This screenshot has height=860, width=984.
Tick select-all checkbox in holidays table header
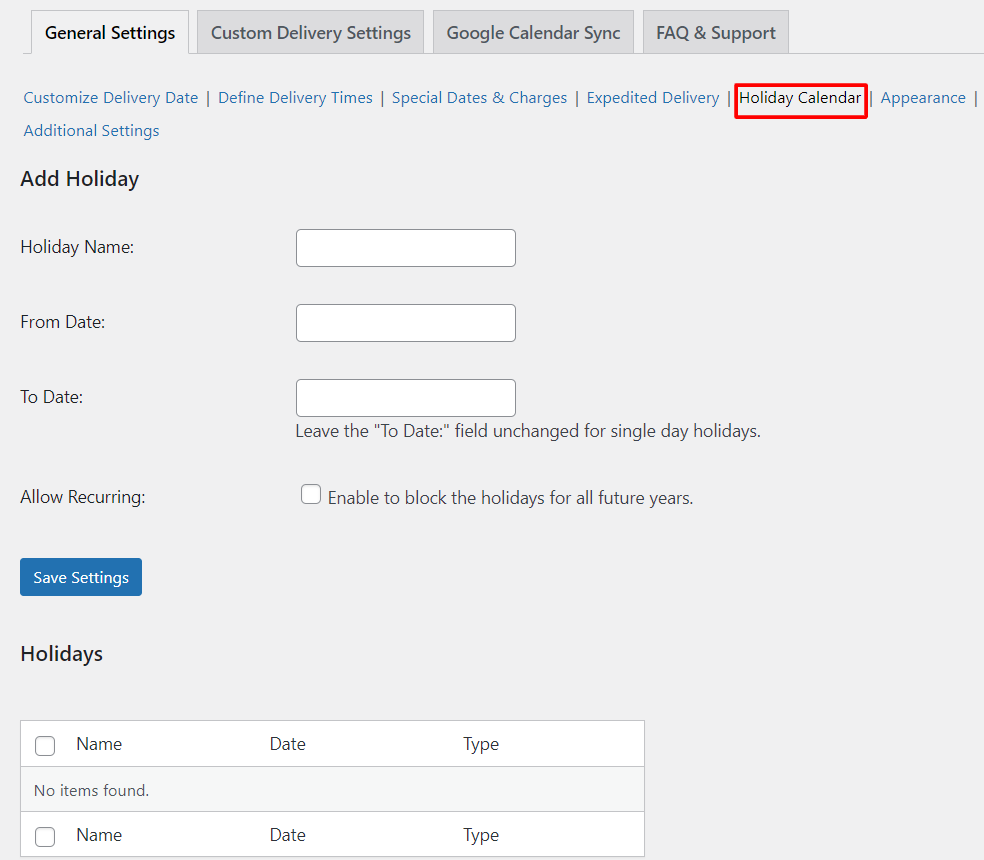(x=45, y=745)
